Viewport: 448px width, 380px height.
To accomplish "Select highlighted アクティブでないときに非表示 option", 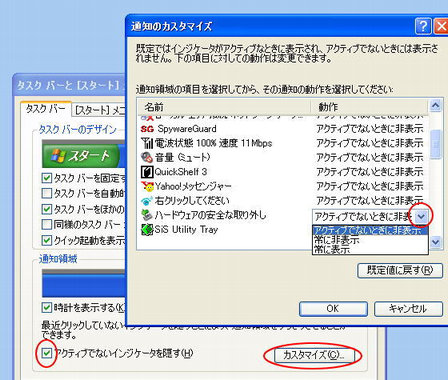I will [x=370, y=230].
